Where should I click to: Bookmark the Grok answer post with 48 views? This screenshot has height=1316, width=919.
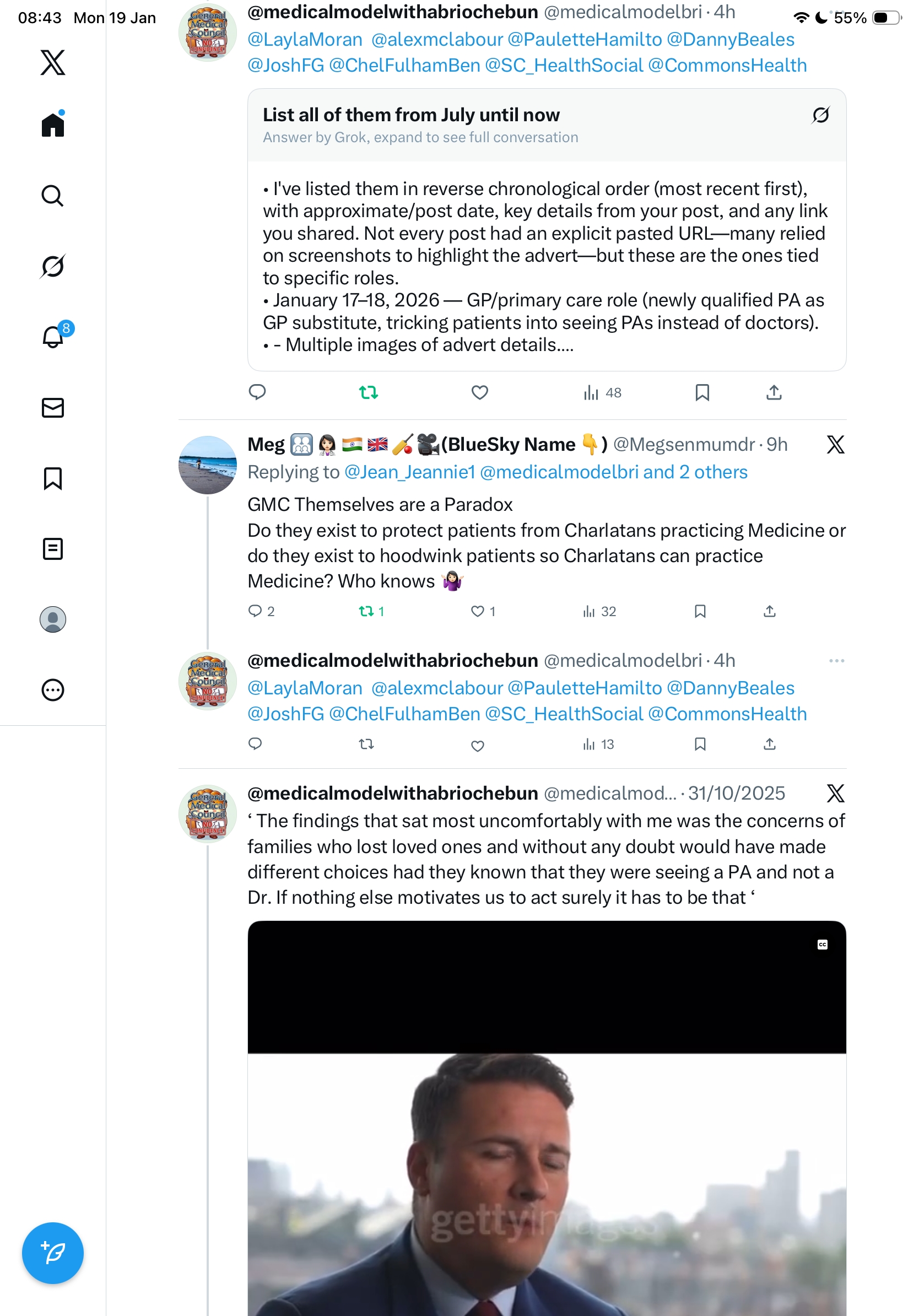coord(702,392)
